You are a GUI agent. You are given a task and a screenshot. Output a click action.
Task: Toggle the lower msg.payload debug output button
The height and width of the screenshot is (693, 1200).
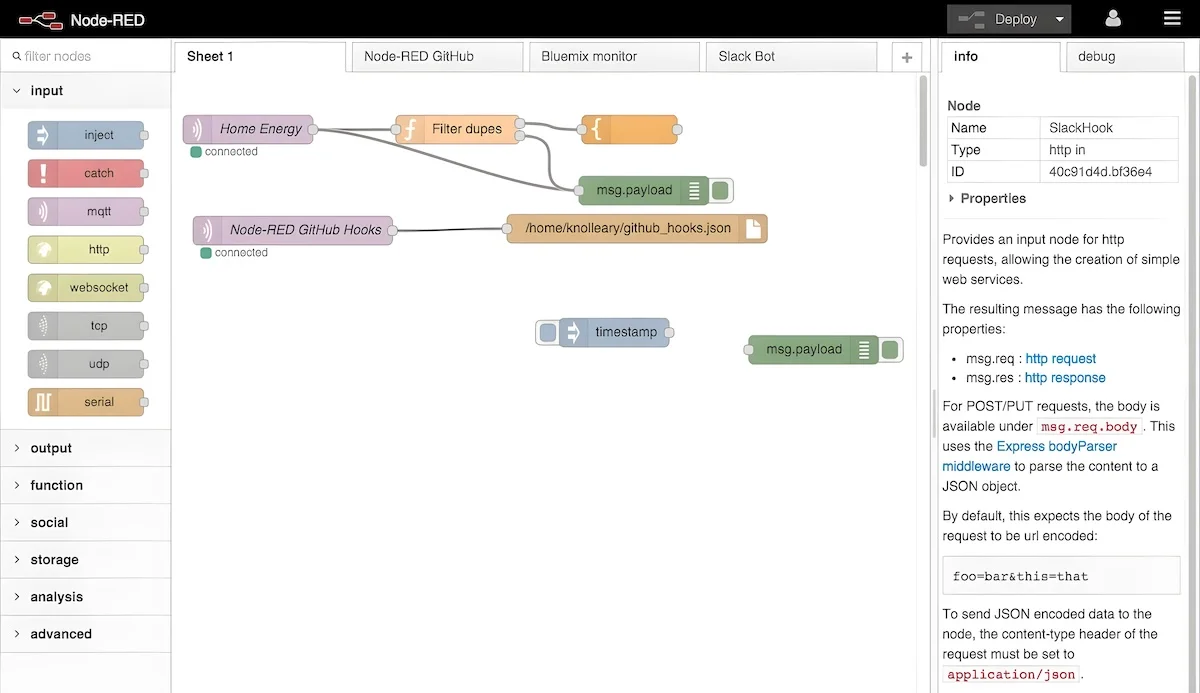pyautogui.click(x=890, y=350)
